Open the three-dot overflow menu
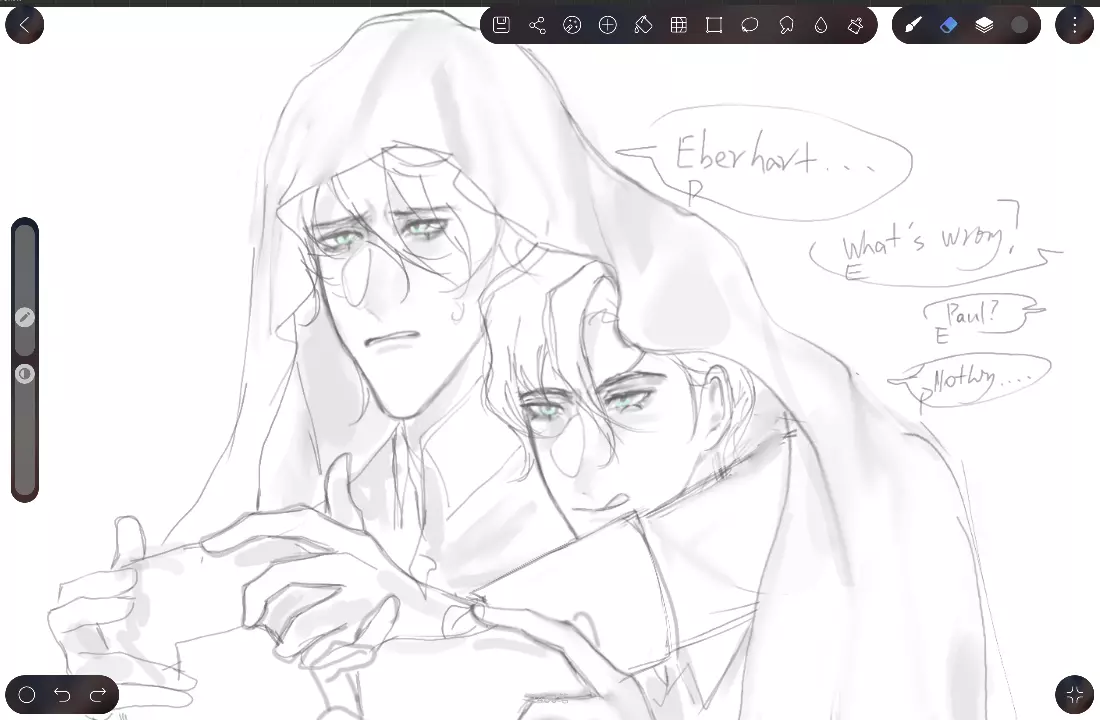This screenshot has width=1100, height=720. pos(1075,25)
